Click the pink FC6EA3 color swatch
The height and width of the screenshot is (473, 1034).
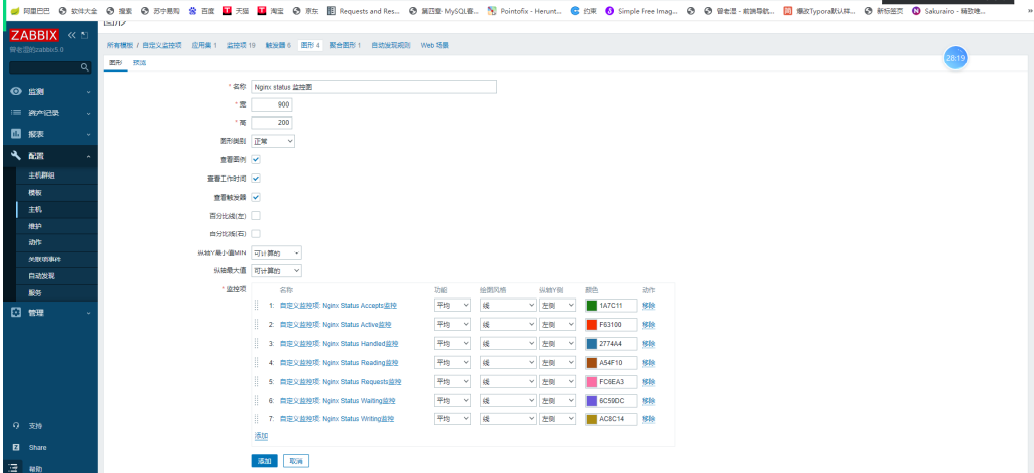(x=592, y=381)
